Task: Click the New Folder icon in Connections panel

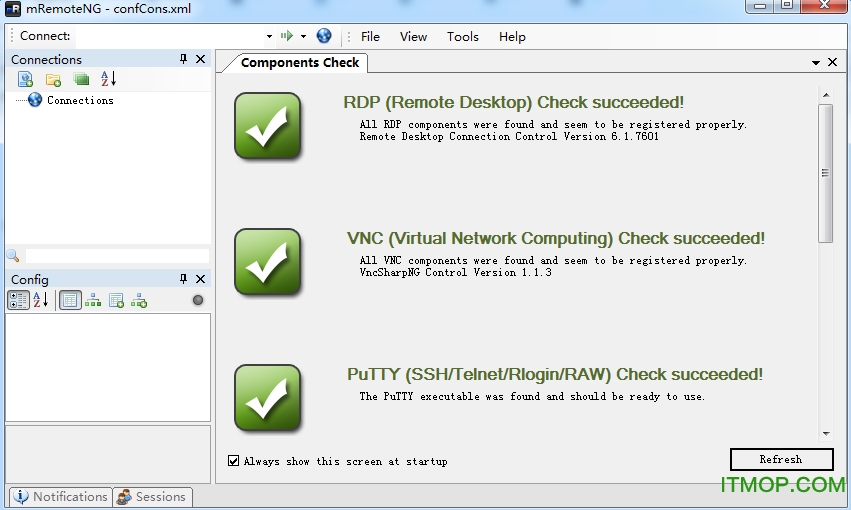Action: pyautogui.click(x=53, y=80)
